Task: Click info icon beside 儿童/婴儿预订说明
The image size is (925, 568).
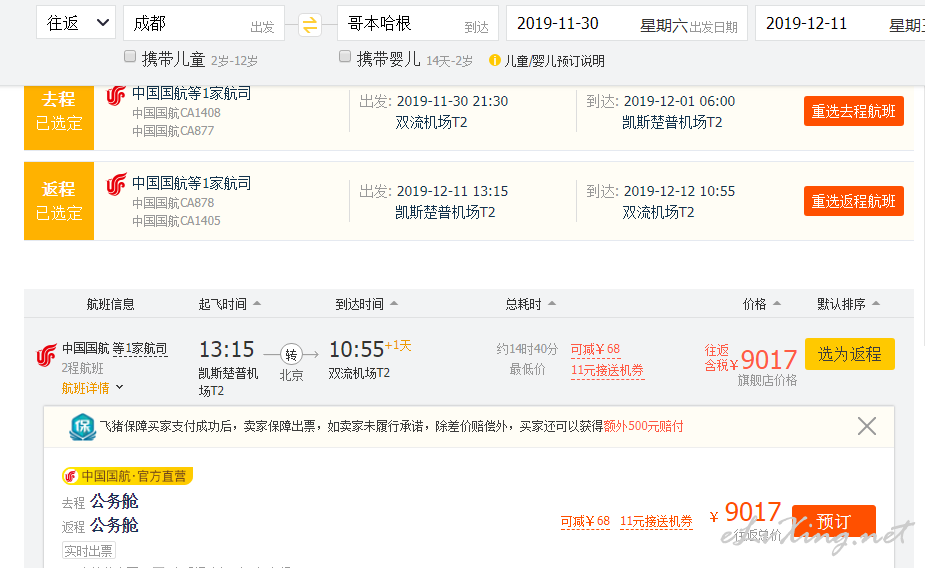Action: pyautogui.click(x=494, y=60)
